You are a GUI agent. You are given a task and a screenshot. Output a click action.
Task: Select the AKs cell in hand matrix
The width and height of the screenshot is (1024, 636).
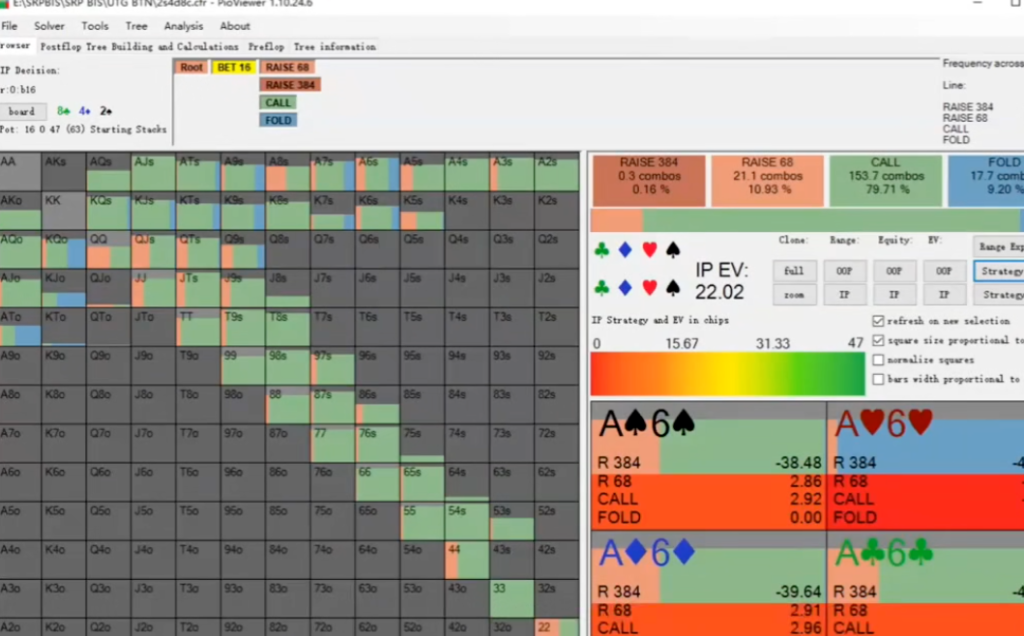click(63, 170)
